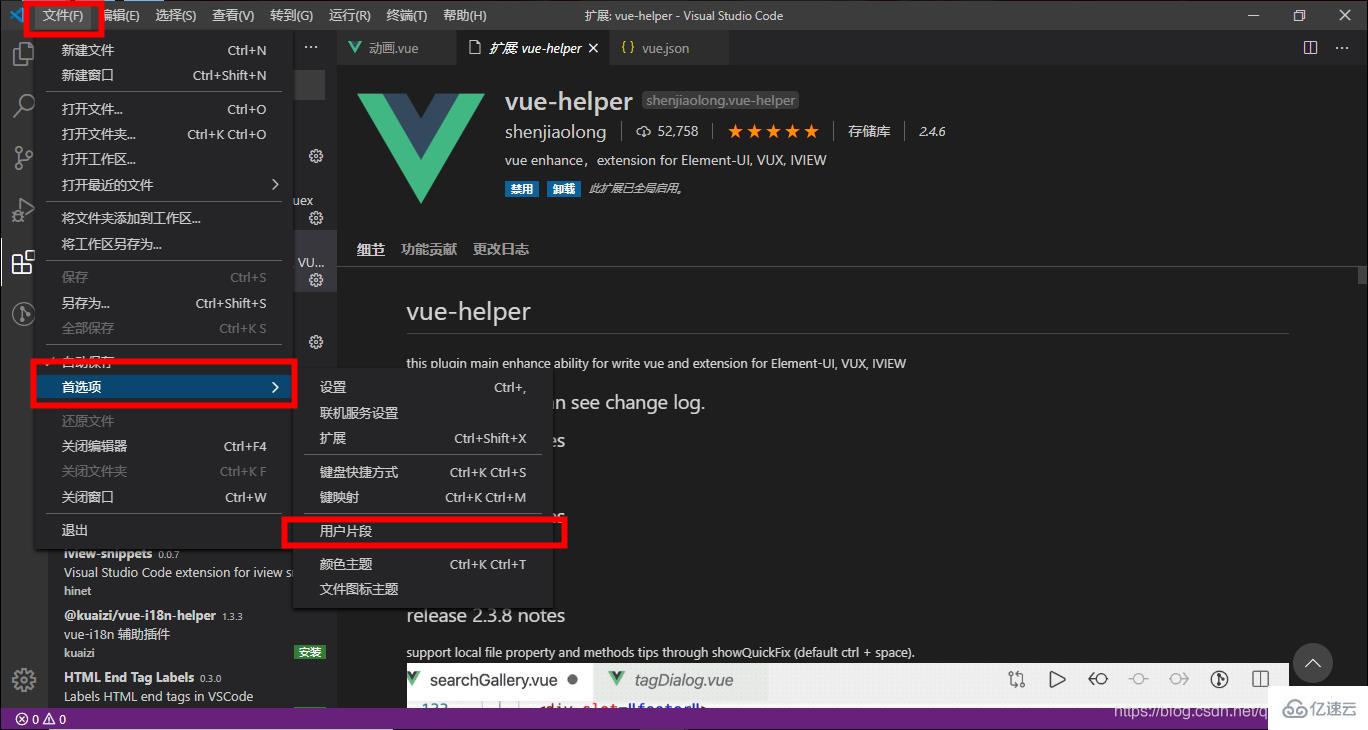1368x730 pixels.
Task: Click the five-star rating of vue-helper
Action: pyautogui.click(x=773, y=131)
